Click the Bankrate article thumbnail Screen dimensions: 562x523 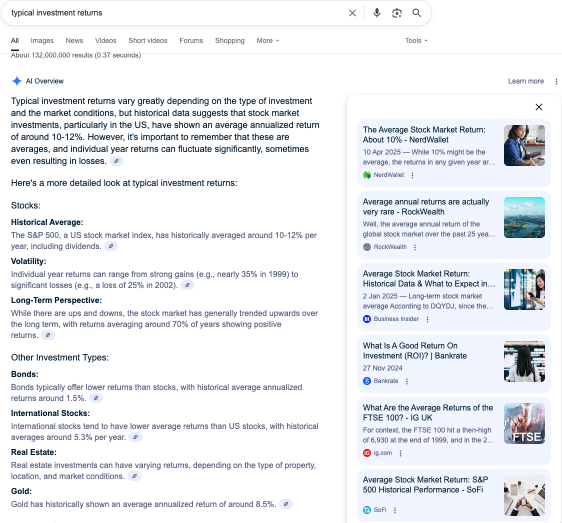[524, 362]
